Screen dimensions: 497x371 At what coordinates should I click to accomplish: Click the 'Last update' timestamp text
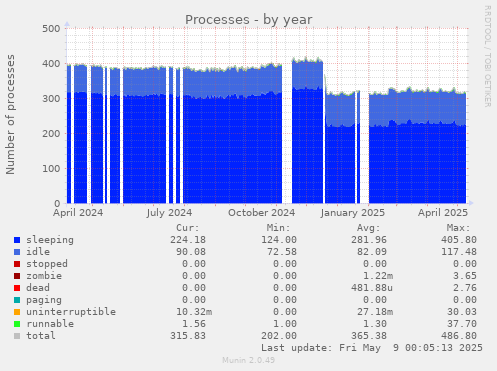372,348
